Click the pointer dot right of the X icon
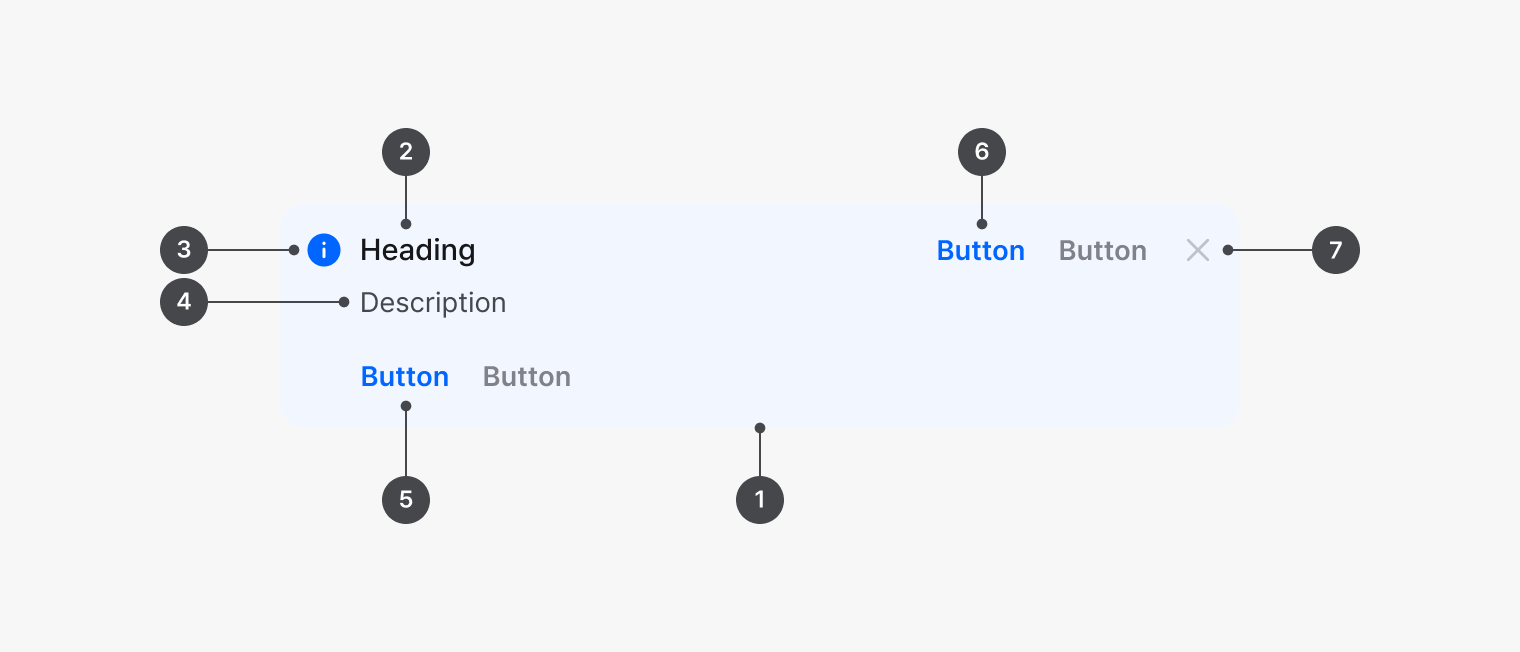This screenshot has width=1520, height=652. click(x=1228, y=250)
